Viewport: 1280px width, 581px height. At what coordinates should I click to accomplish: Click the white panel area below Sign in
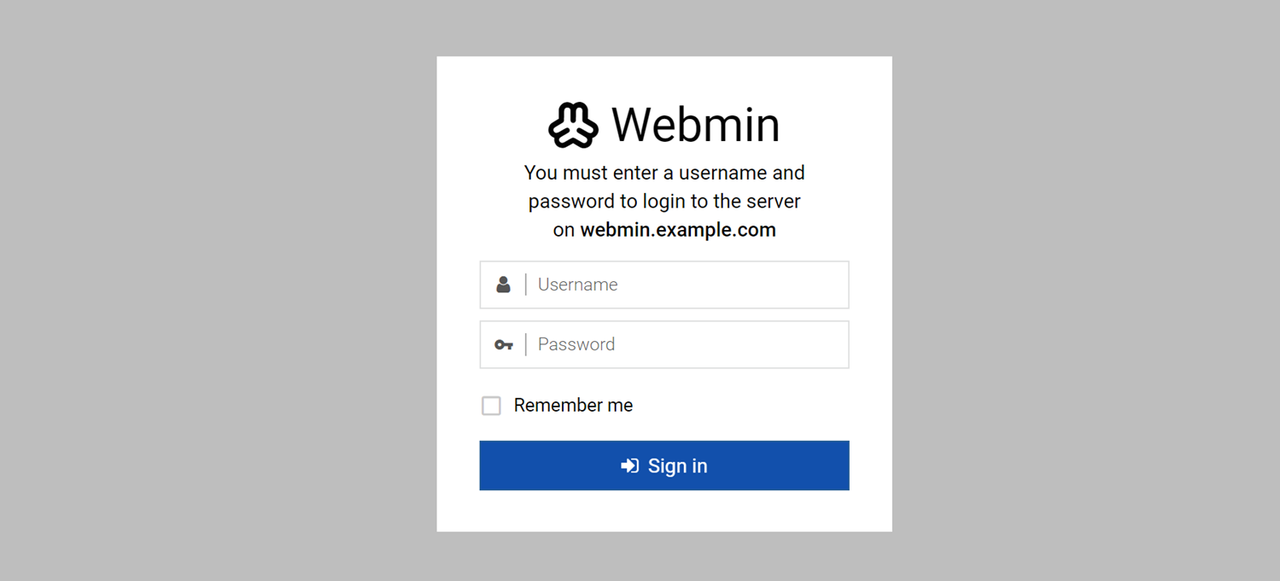(664, 512)
